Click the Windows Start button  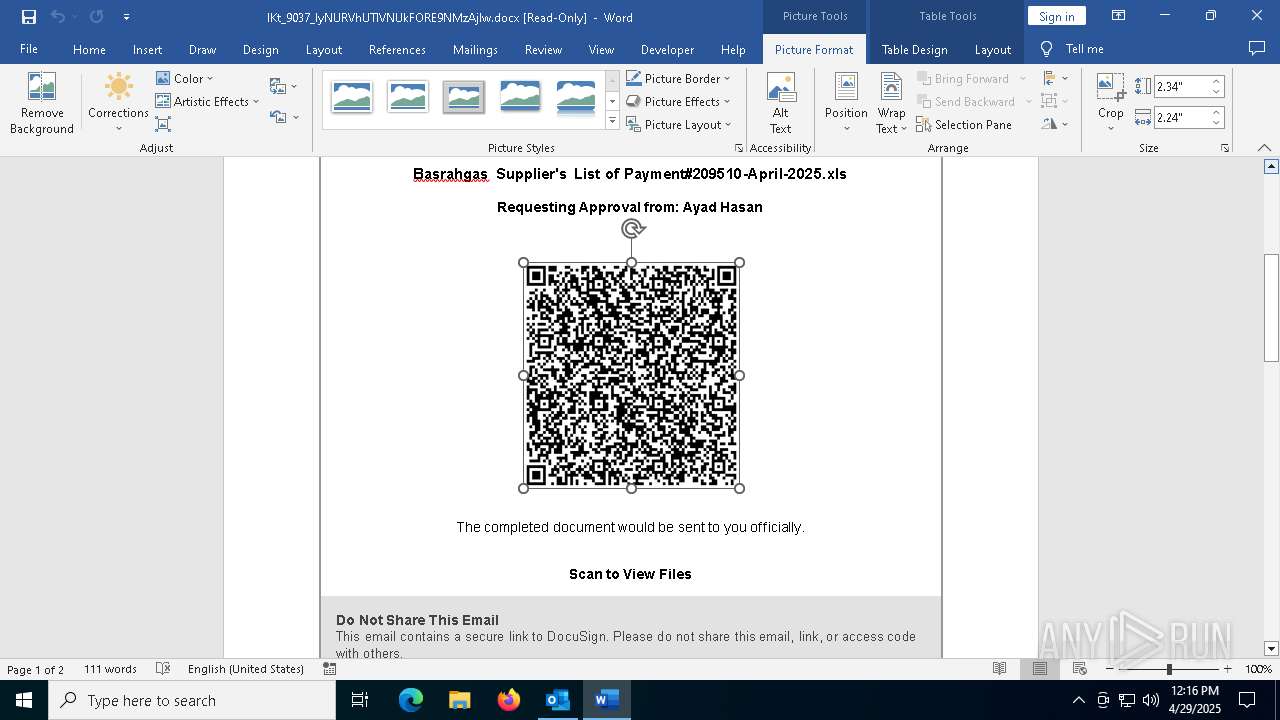(x=24, y=700)
